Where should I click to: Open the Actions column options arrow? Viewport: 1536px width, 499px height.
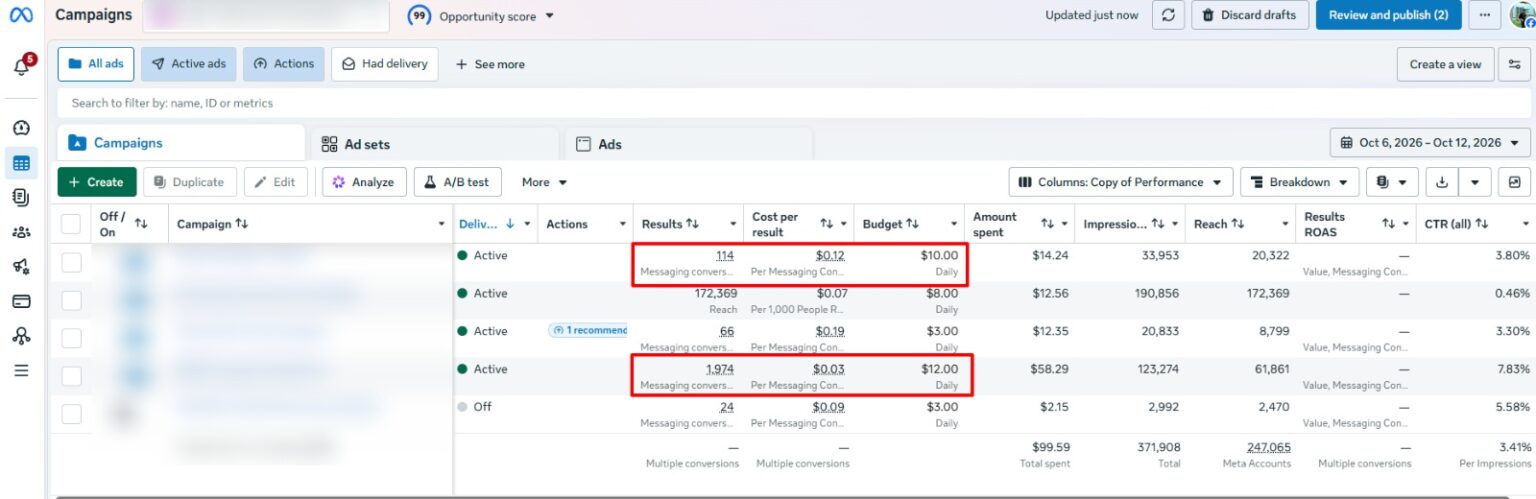(623, 224)
